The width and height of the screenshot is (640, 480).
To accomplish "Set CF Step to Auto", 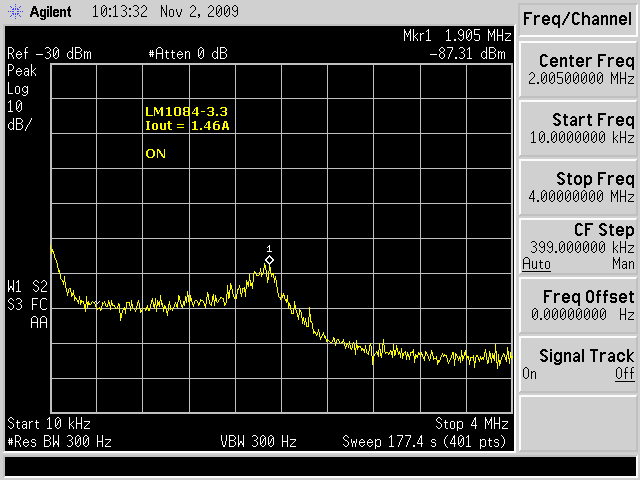I will pos(536,264).
